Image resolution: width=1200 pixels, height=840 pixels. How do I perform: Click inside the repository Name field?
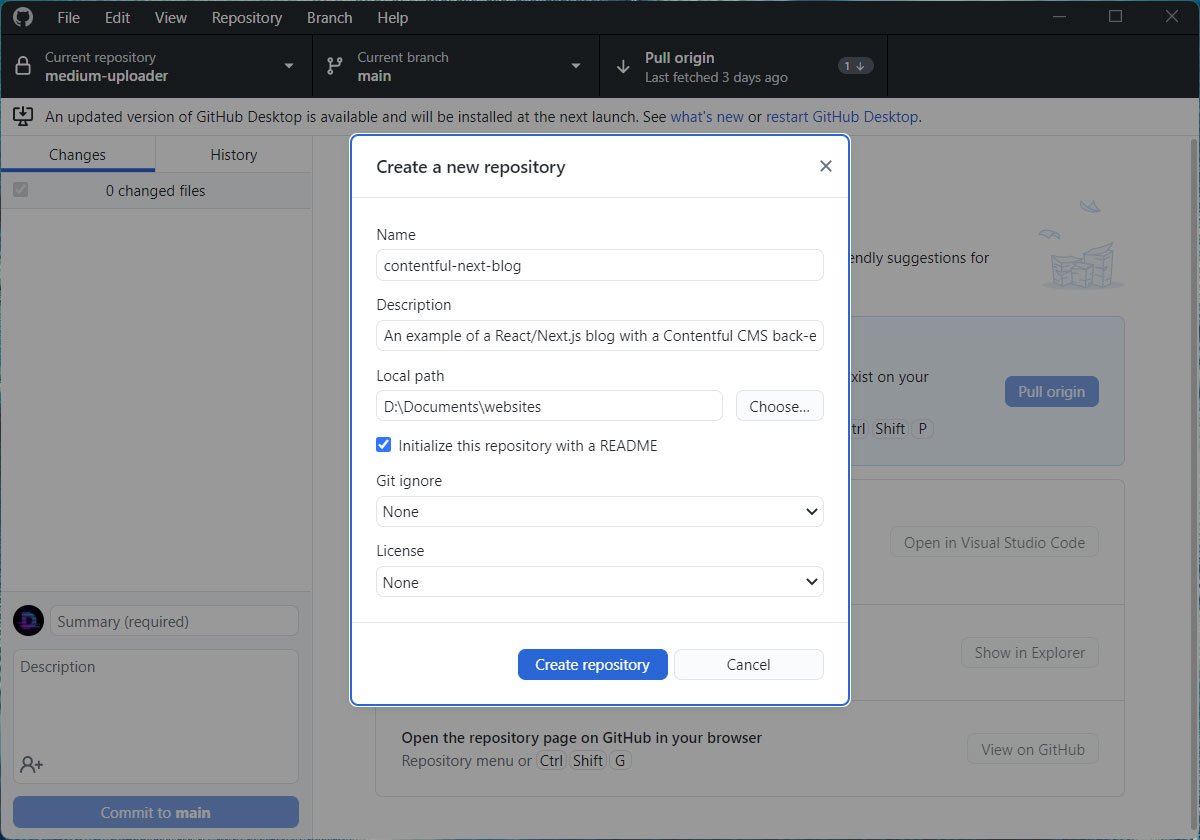599,265
